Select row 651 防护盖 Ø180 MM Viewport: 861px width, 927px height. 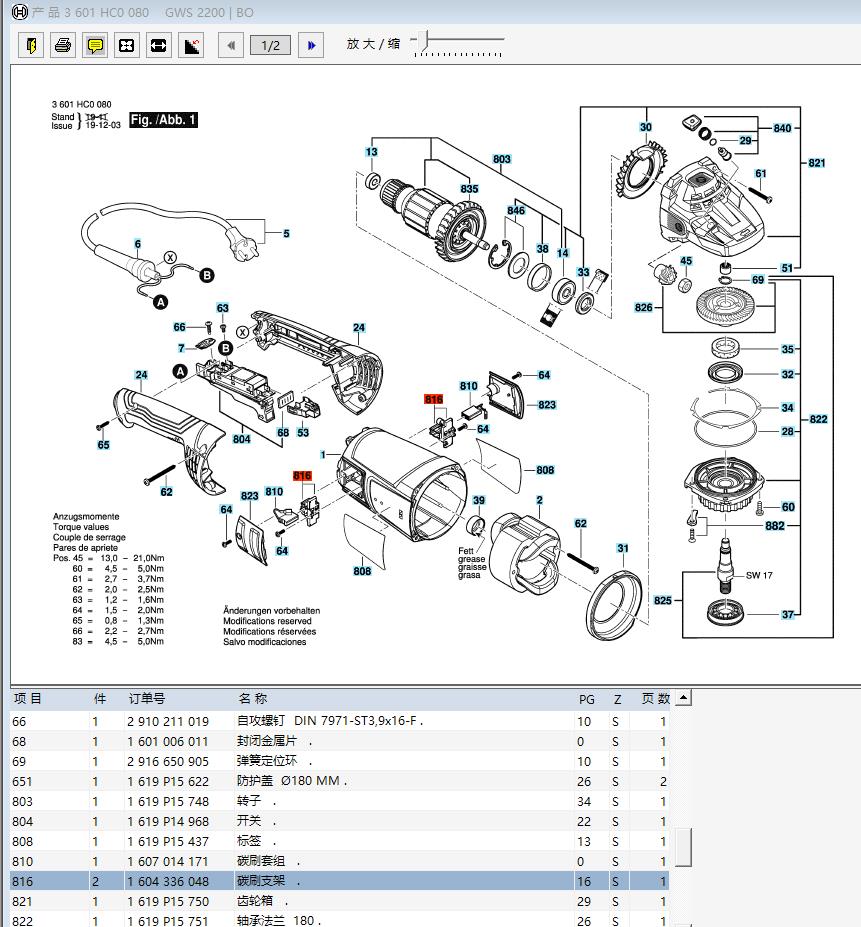pos(339,782)
